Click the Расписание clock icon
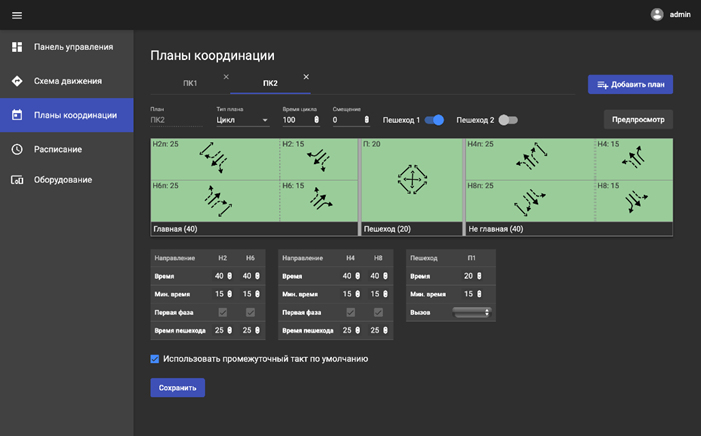Viewport: 701px width, 436px height. [17, 149]
